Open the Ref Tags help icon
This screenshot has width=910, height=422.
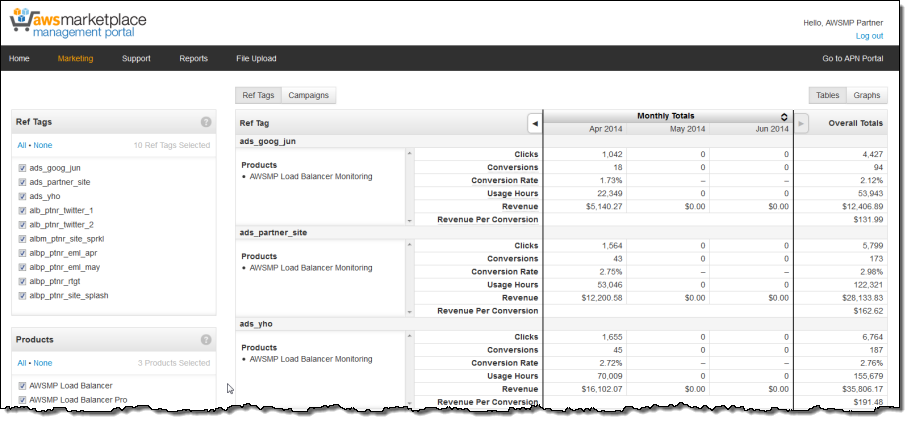pos(206,122)
